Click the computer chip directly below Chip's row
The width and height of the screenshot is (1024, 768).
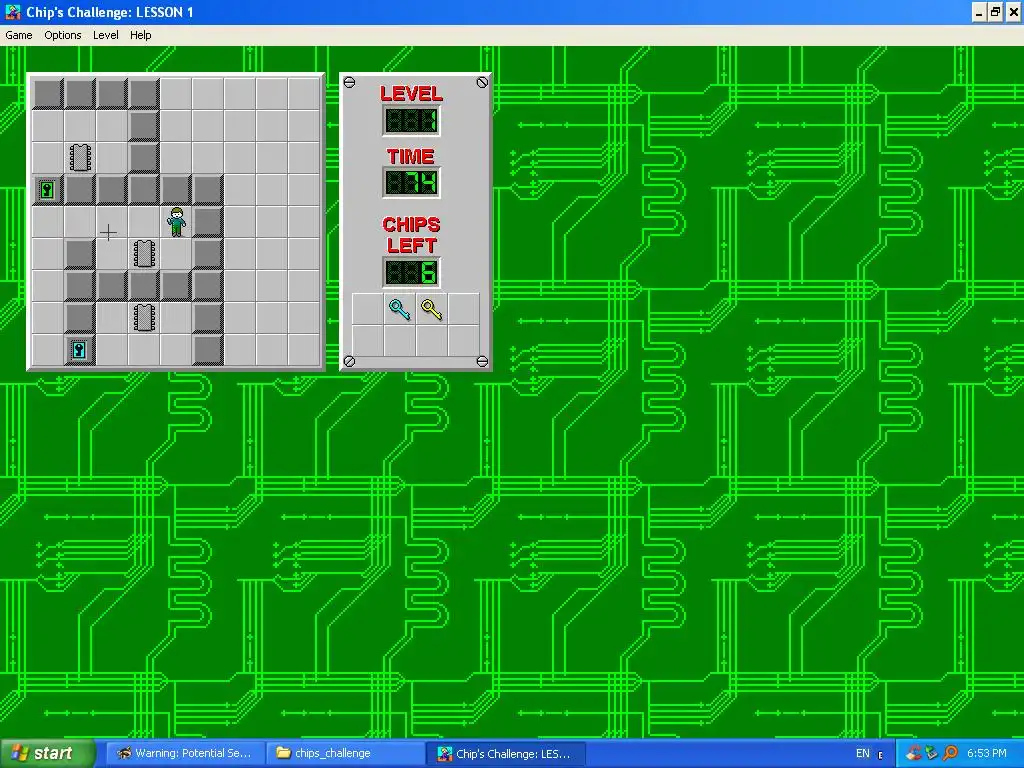[144, 254]
